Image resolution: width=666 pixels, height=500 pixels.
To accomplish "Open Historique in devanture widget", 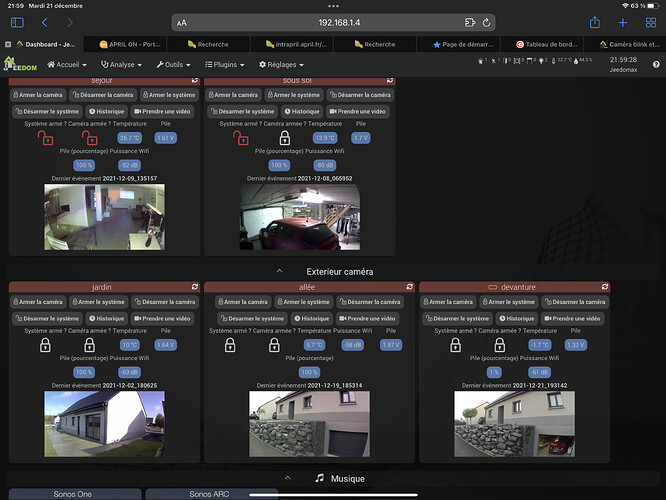I will pos(517,318).
